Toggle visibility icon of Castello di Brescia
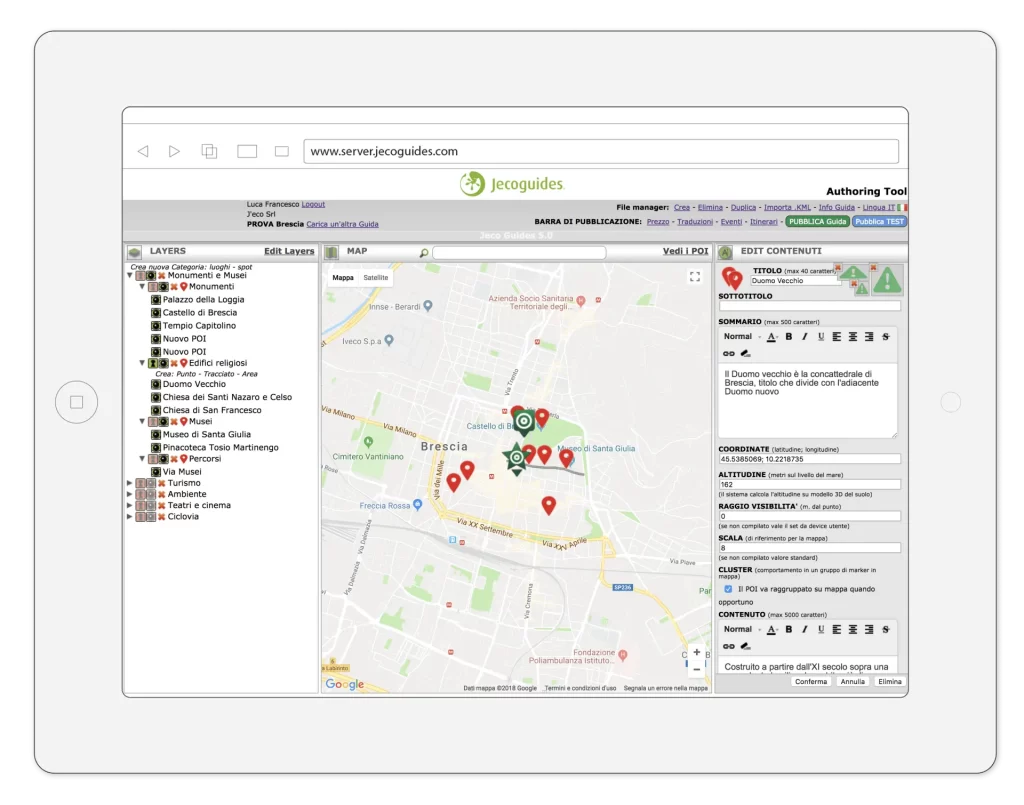Image resolution: width=1024 pixels, height=805 pixels. pyautogui.click(x=156, y=313)
